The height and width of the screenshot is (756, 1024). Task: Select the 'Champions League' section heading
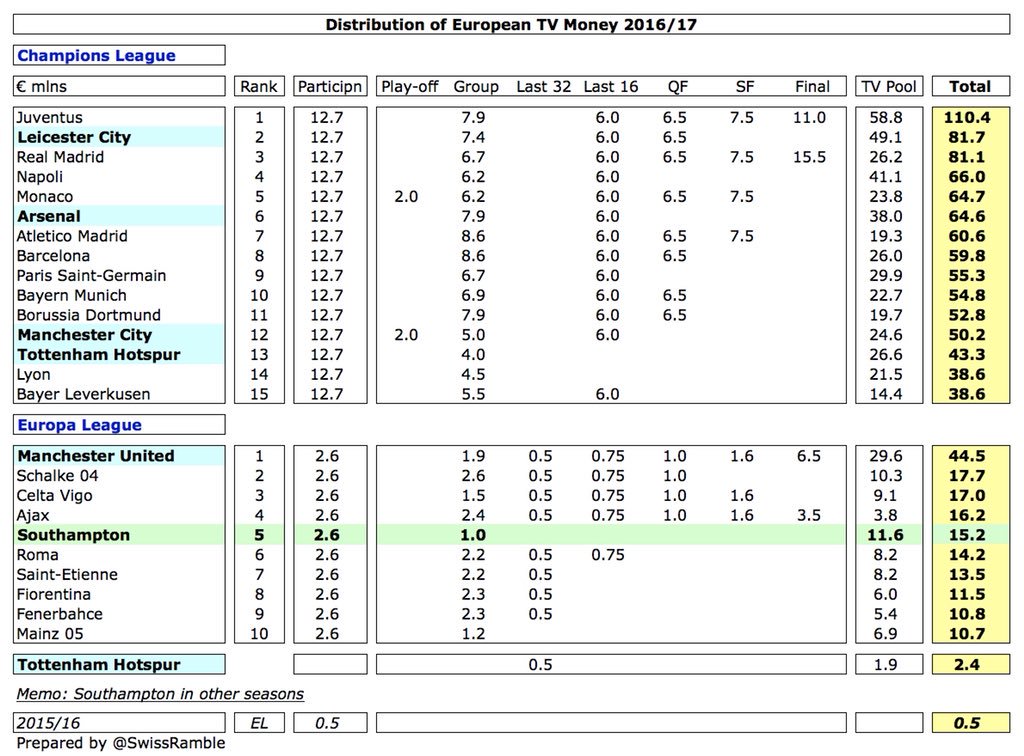pos(96,55)
